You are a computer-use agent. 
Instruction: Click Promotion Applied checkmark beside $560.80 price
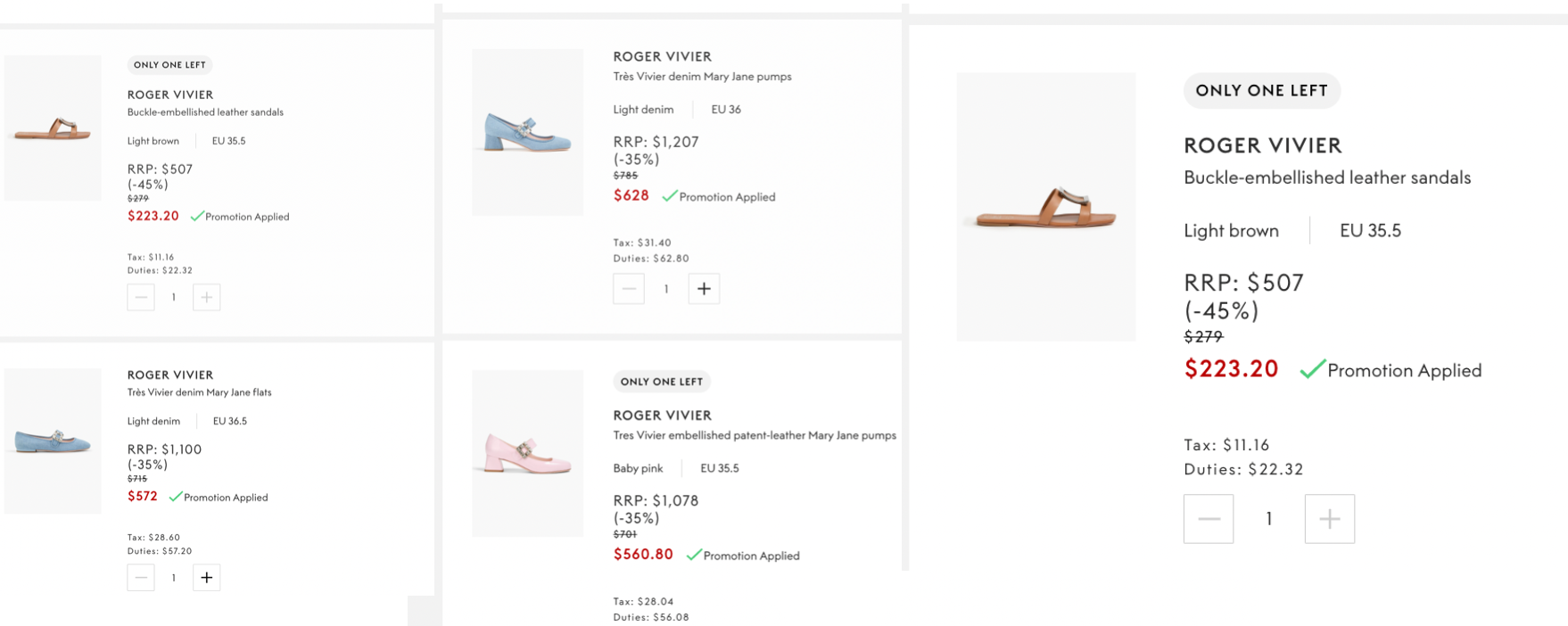[x=694, y=555]
